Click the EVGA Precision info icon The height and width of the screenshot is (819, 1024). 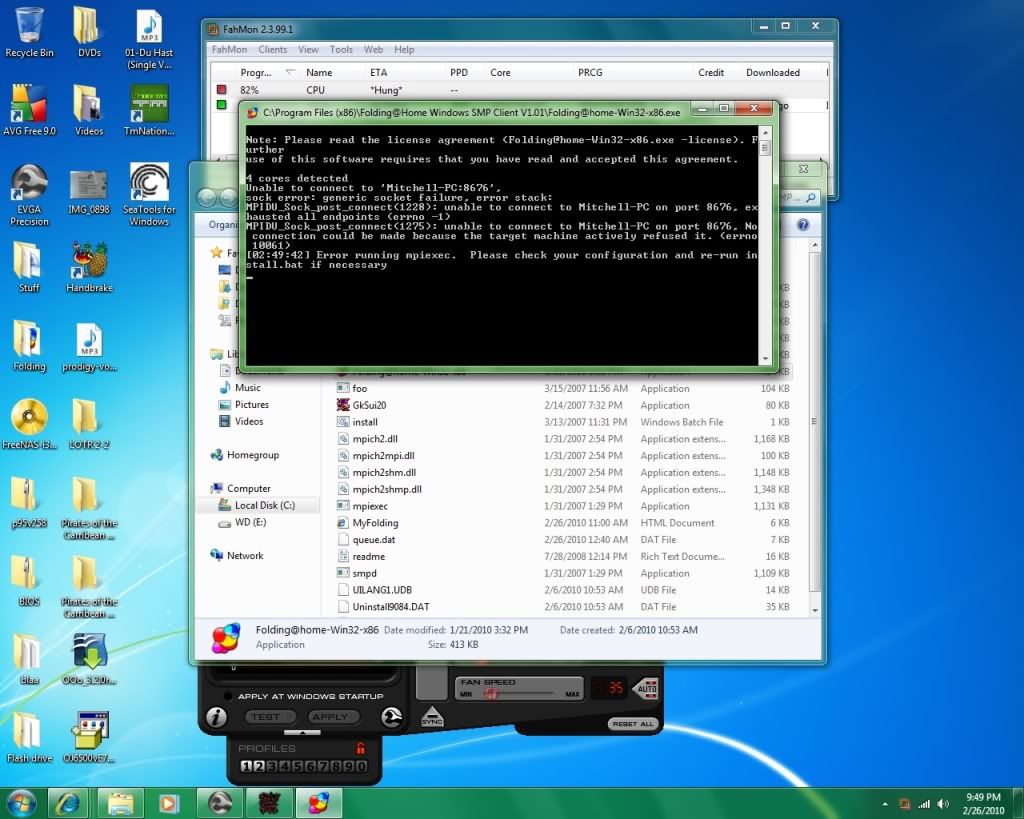pos(215,717)
